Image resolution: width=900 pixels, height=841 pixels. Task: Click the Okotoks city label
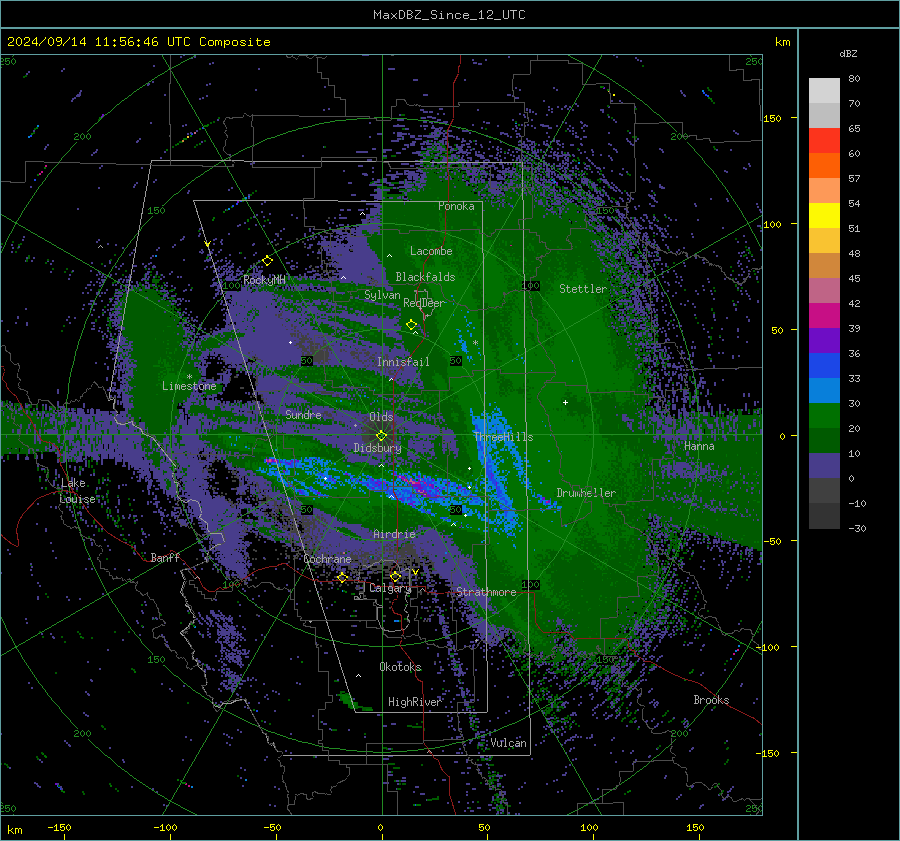[x=400, y=666]
